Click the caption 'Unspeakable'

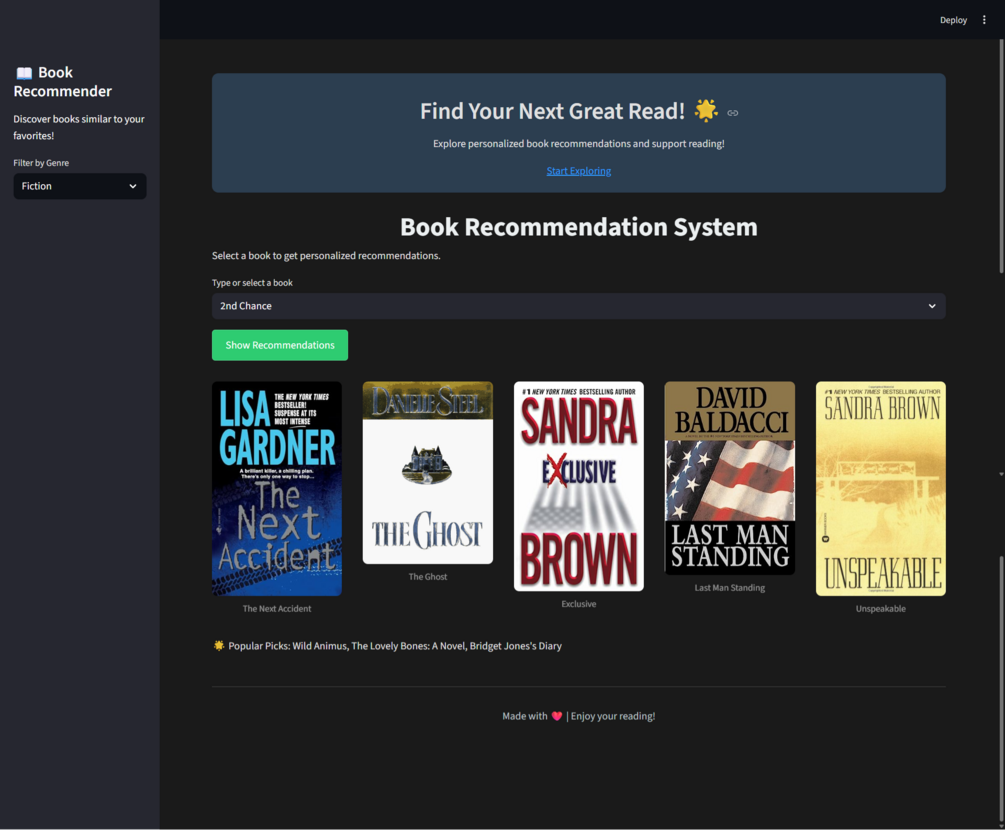coord(881,608)
